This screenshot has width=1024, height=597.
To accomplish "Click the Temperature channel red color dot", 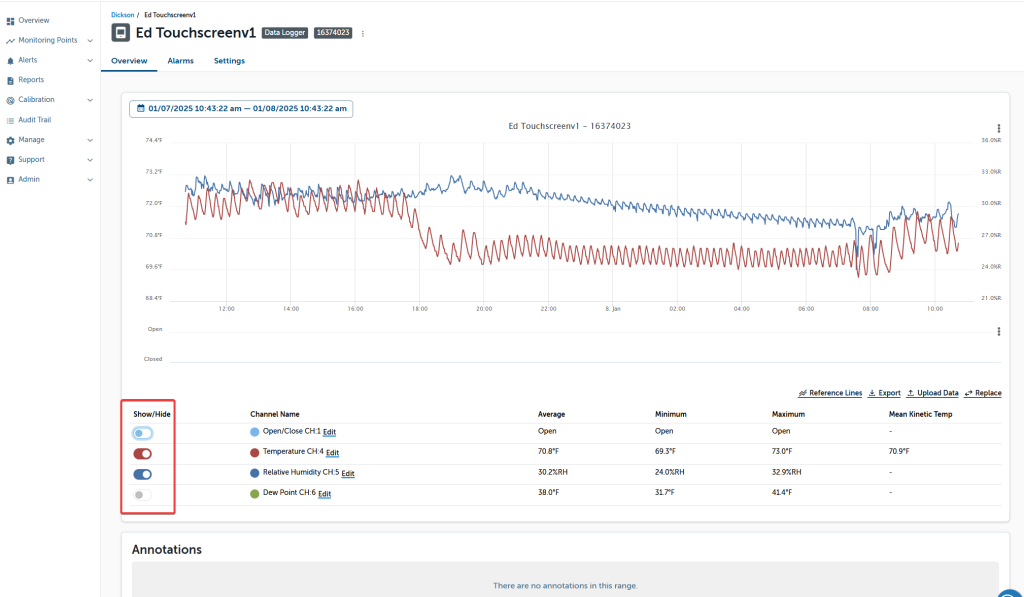I will [254, 453].
